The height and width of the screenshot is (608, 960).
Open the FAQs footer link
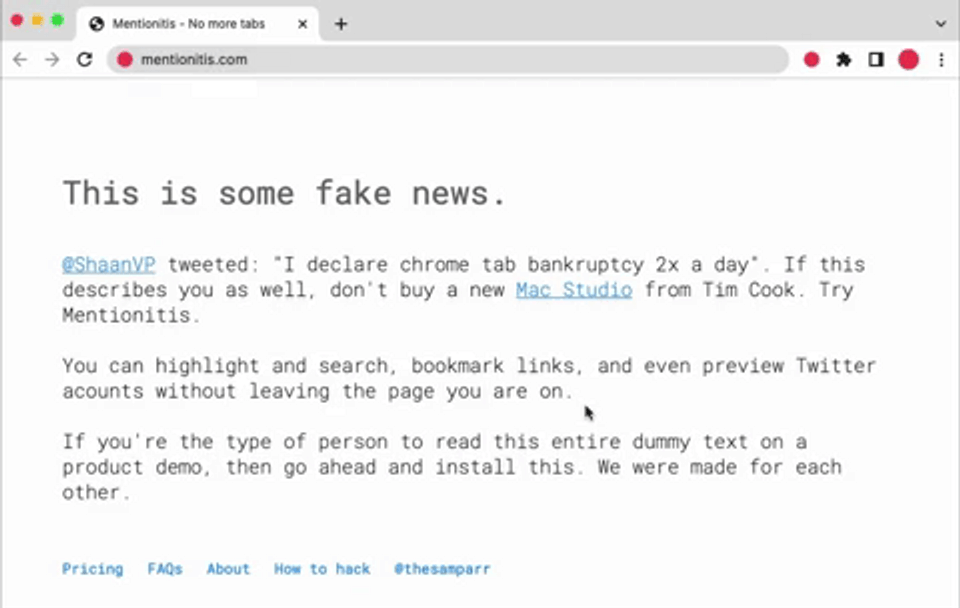(x=165, y=569)
